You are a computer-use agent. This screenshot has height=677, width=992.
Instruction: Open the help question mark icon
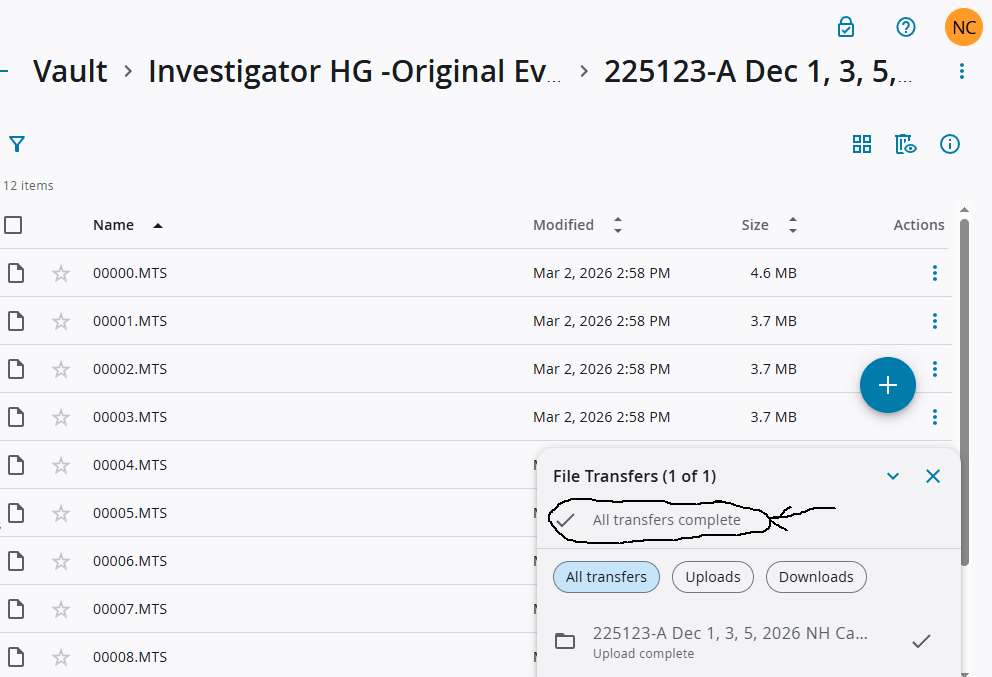[x=906, y=27]
